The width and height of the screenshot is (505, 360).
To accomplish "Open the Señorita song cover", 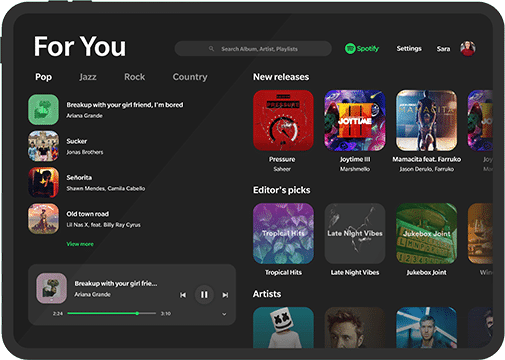I will [43, 182].
